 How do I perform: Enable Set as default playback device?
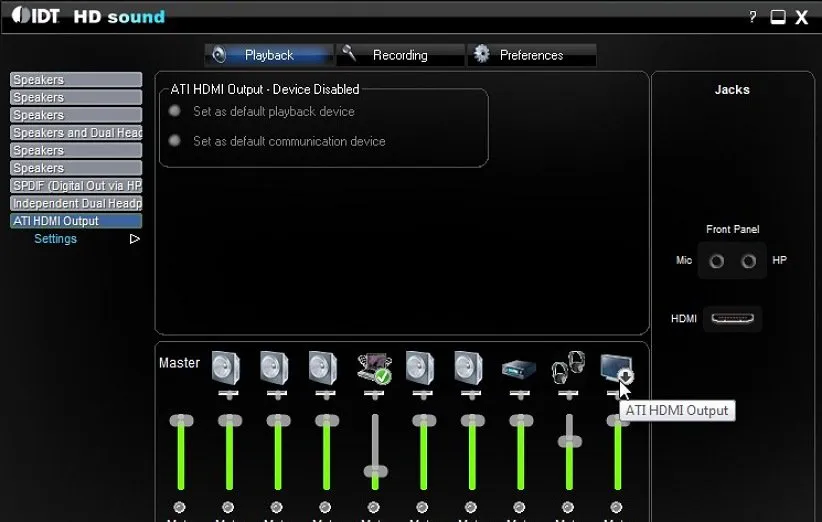175,111
